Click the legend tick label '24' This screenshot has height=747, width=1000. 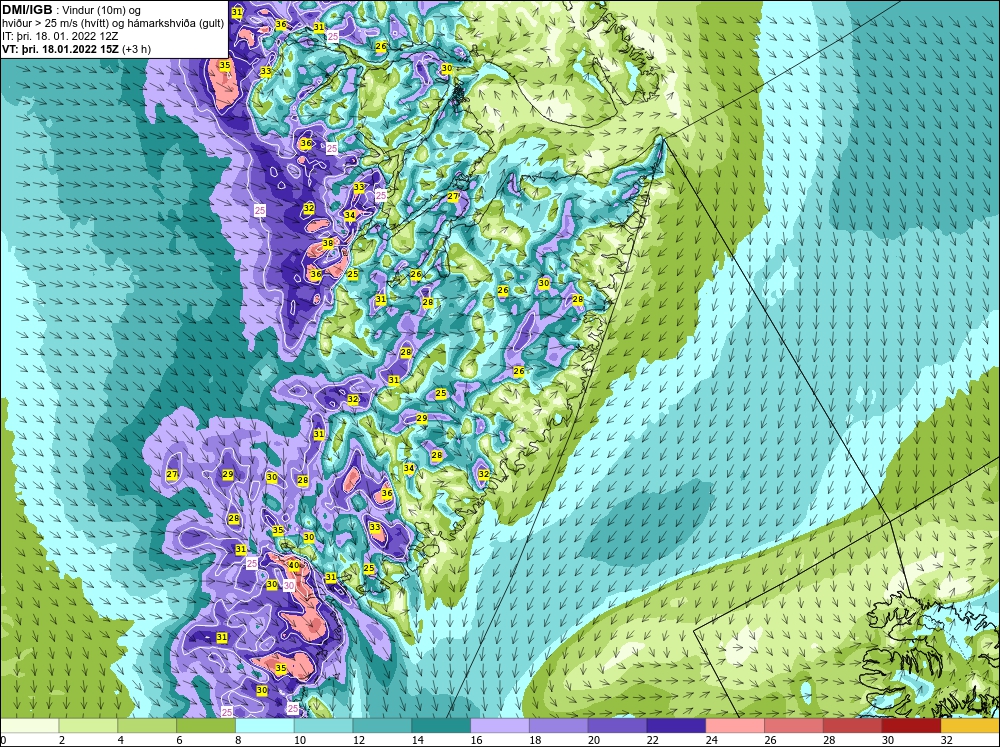(x=711, y=740)
